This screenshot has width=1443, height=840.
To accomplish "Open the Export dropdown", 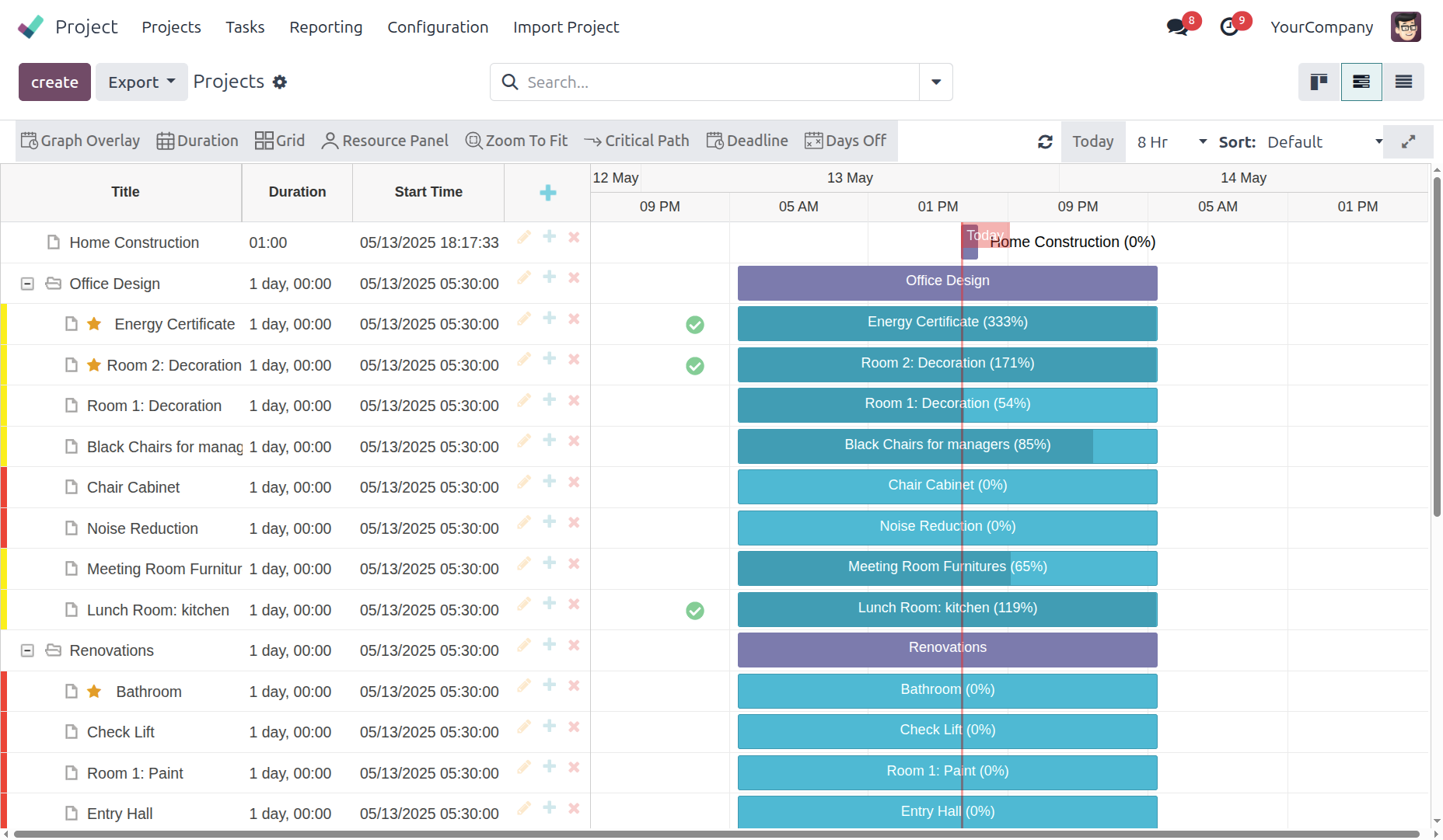I will point(142,82).
